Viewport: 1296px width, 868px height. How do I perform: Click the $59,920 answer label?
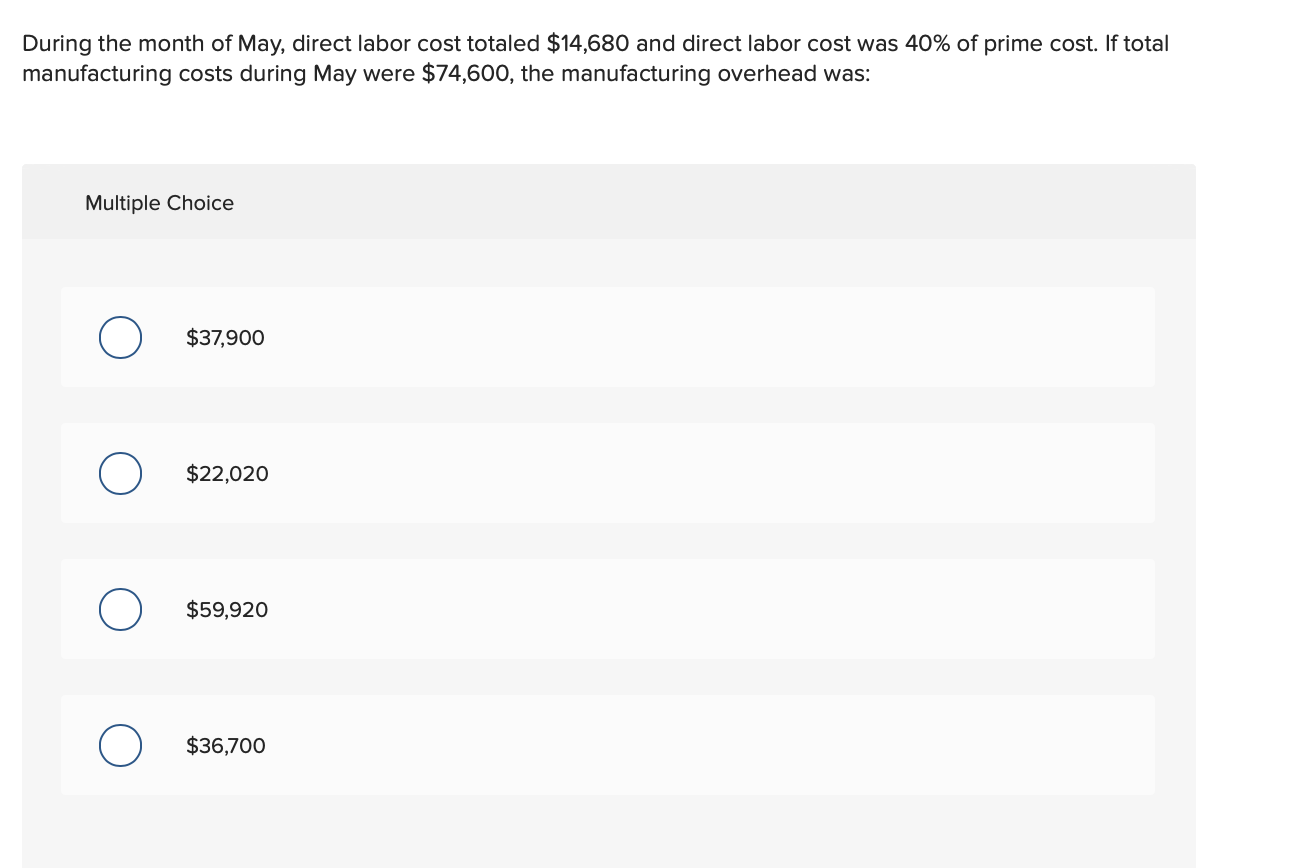pos(227,609)
